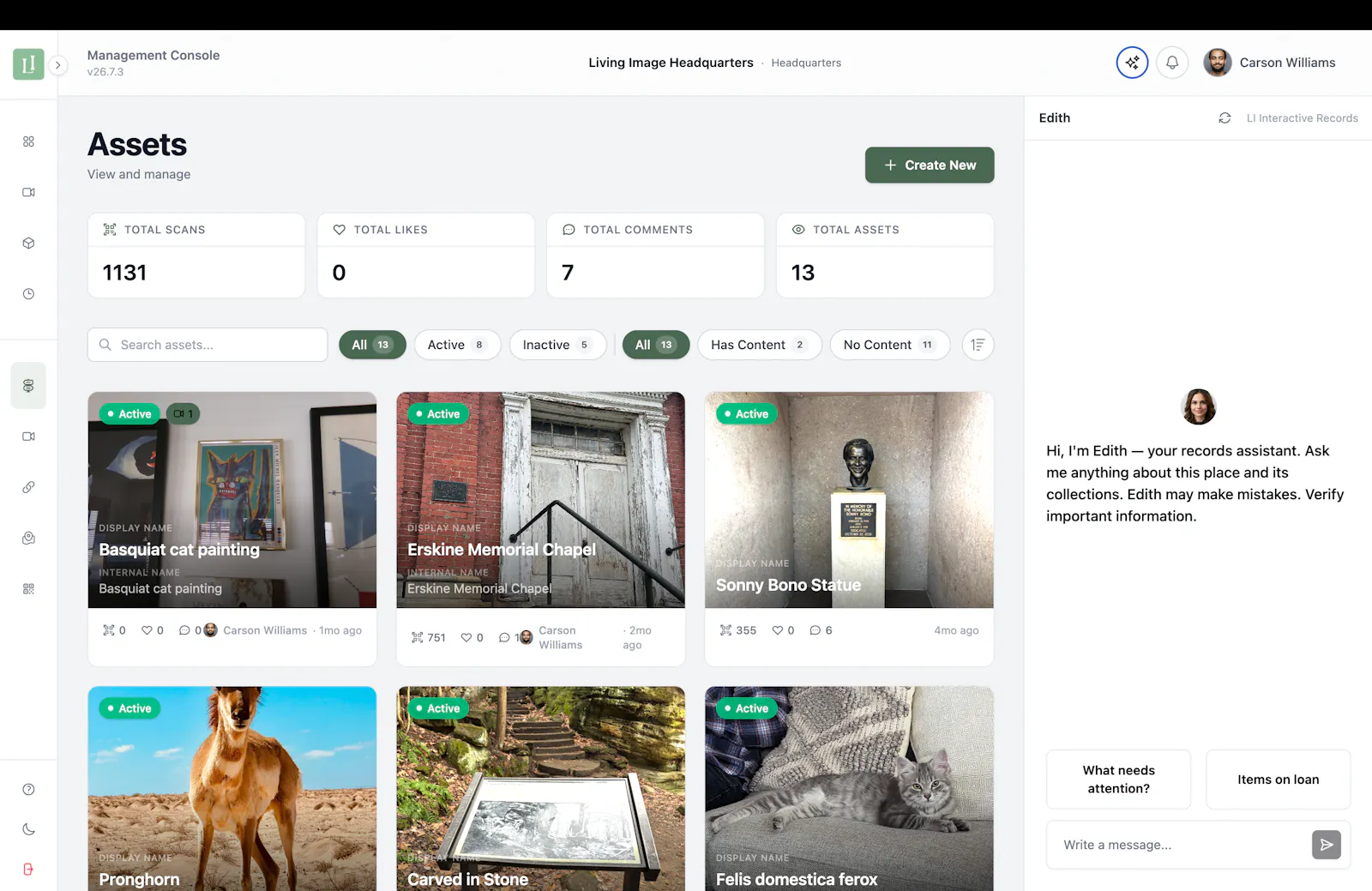Click scan count icon on Basquiat card
The image size is (1372, 891).
[109, 630]
